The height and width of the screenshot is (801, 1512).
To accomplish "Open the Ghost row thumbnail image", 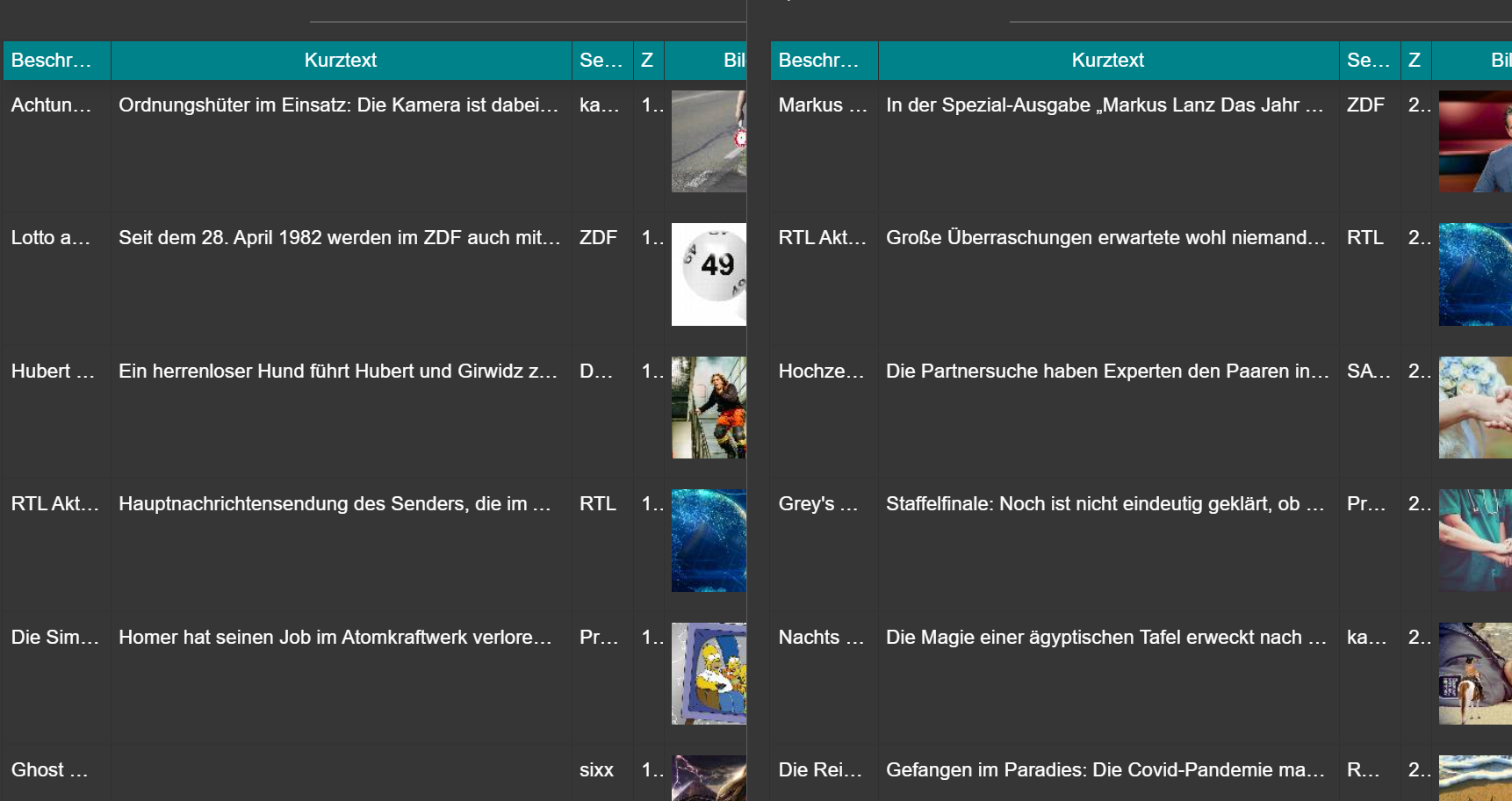I will point(709,778).
